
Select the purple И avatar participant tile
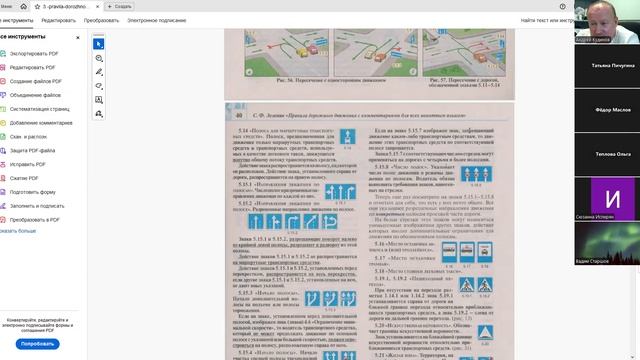[607, 199]
